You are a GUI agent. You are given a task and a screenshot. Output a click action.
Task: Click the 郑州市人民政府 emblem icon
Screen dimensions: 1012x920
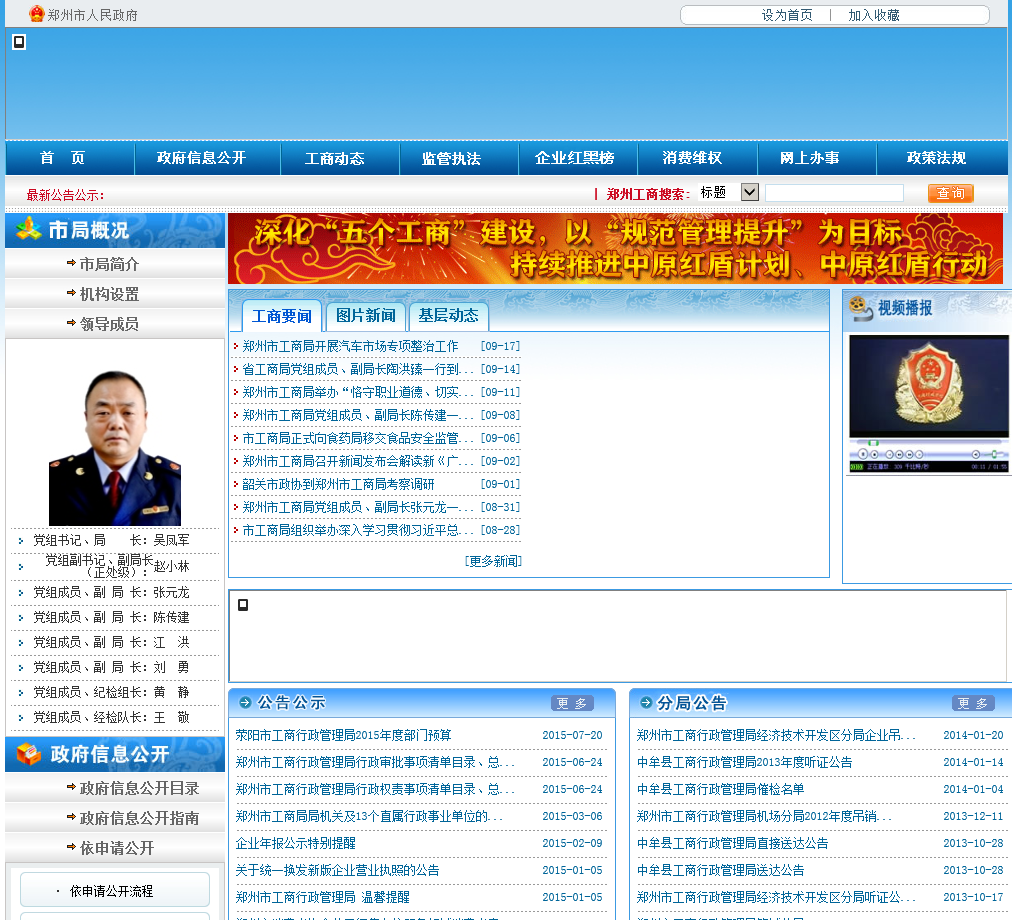pos(37,14)
